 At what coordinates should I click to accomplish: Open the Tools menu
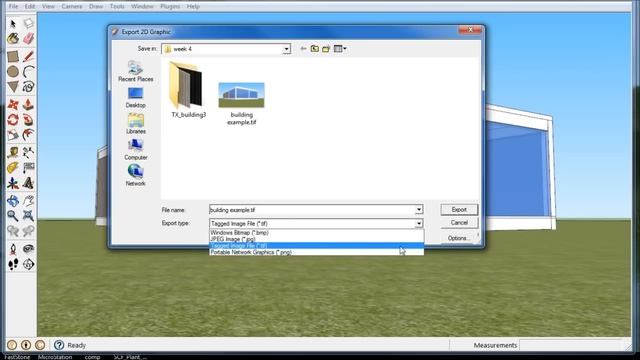(x=117, y=7)
